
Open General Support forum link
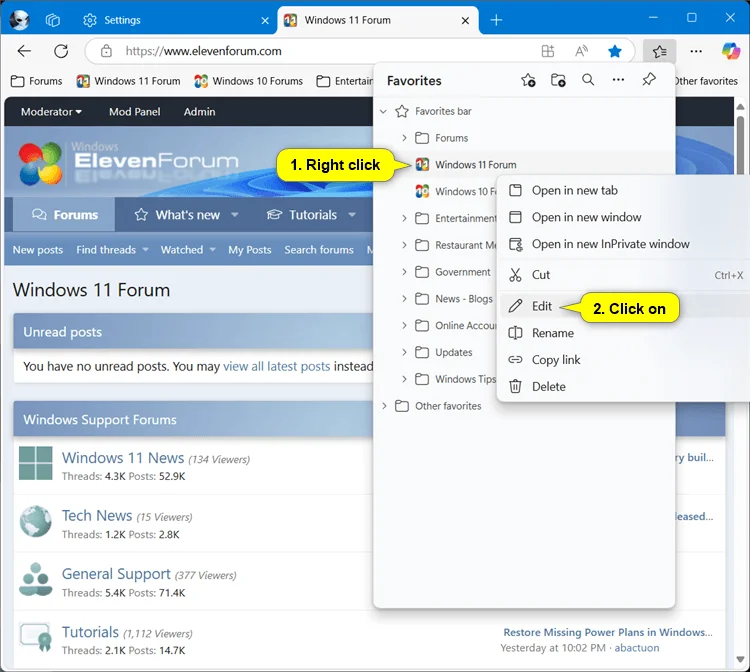[116, 573]
